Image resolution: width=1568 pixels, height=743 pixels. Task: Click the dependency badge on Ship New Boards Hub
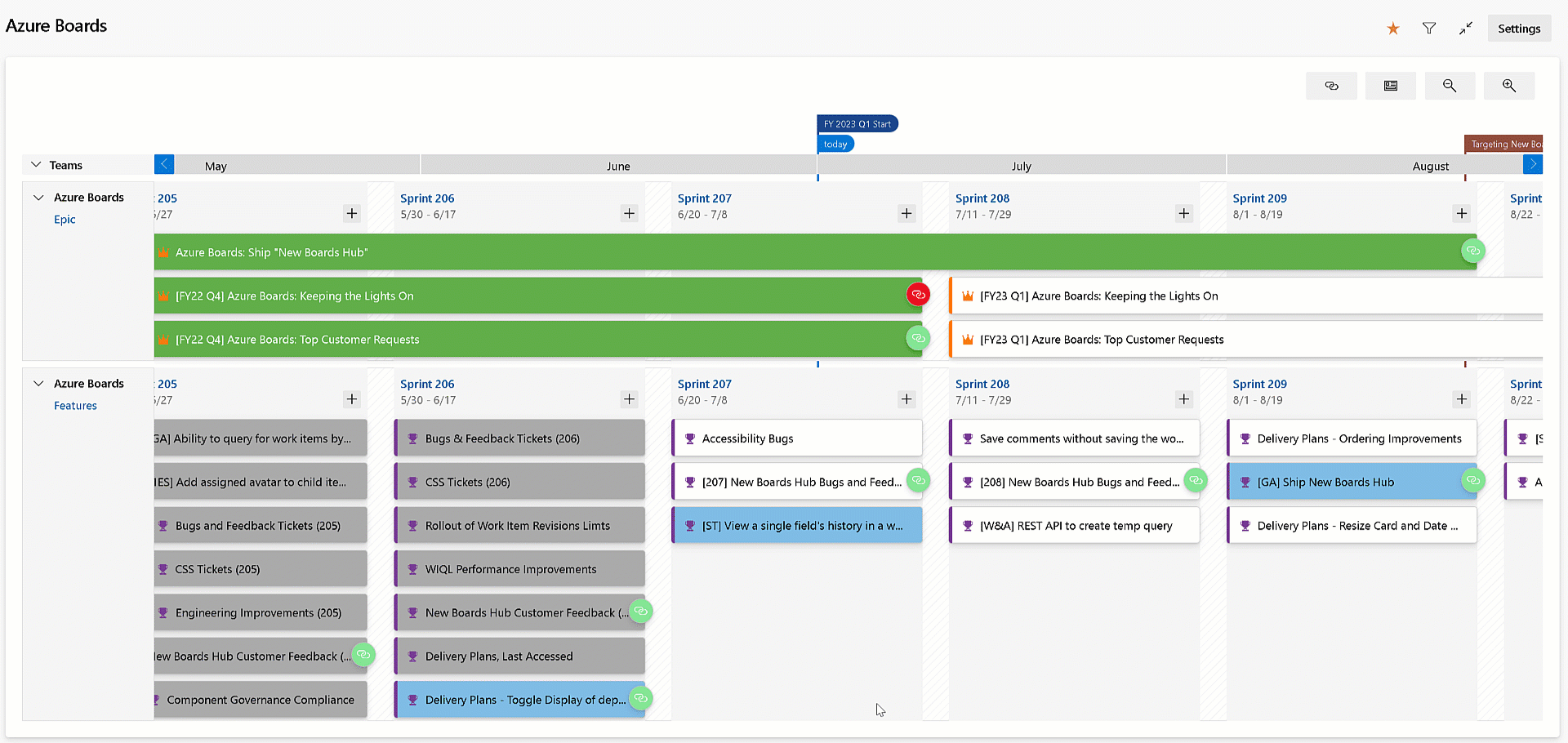coord(1472,251)
